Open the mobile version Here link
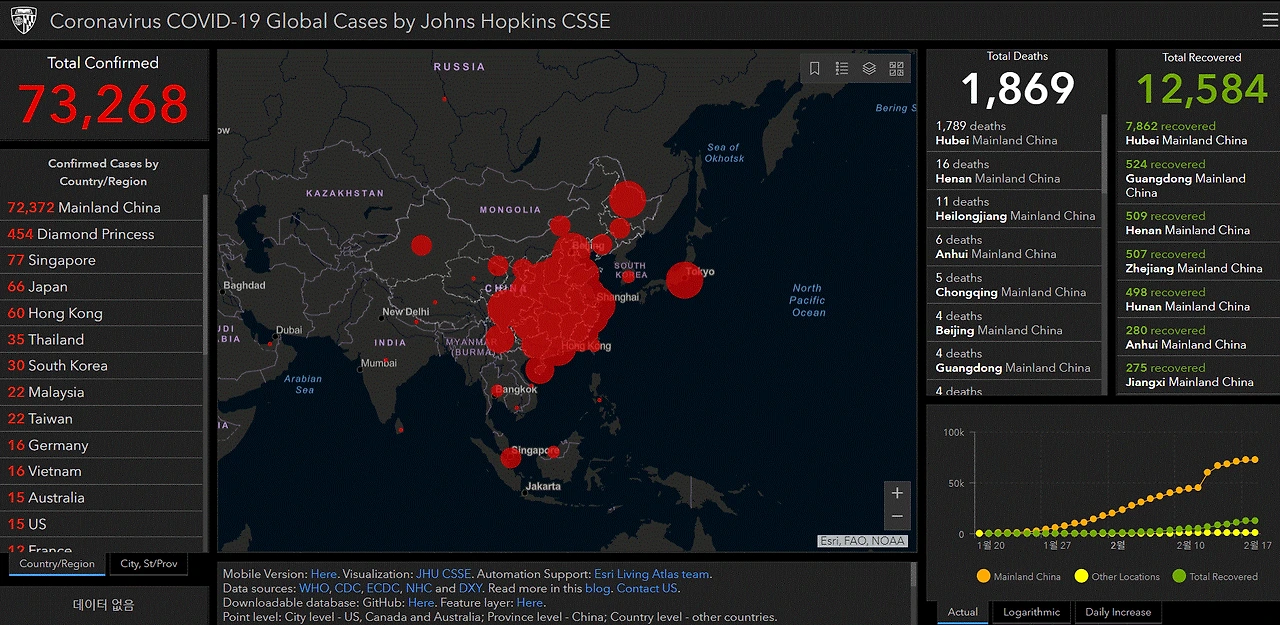 [324, 575]
